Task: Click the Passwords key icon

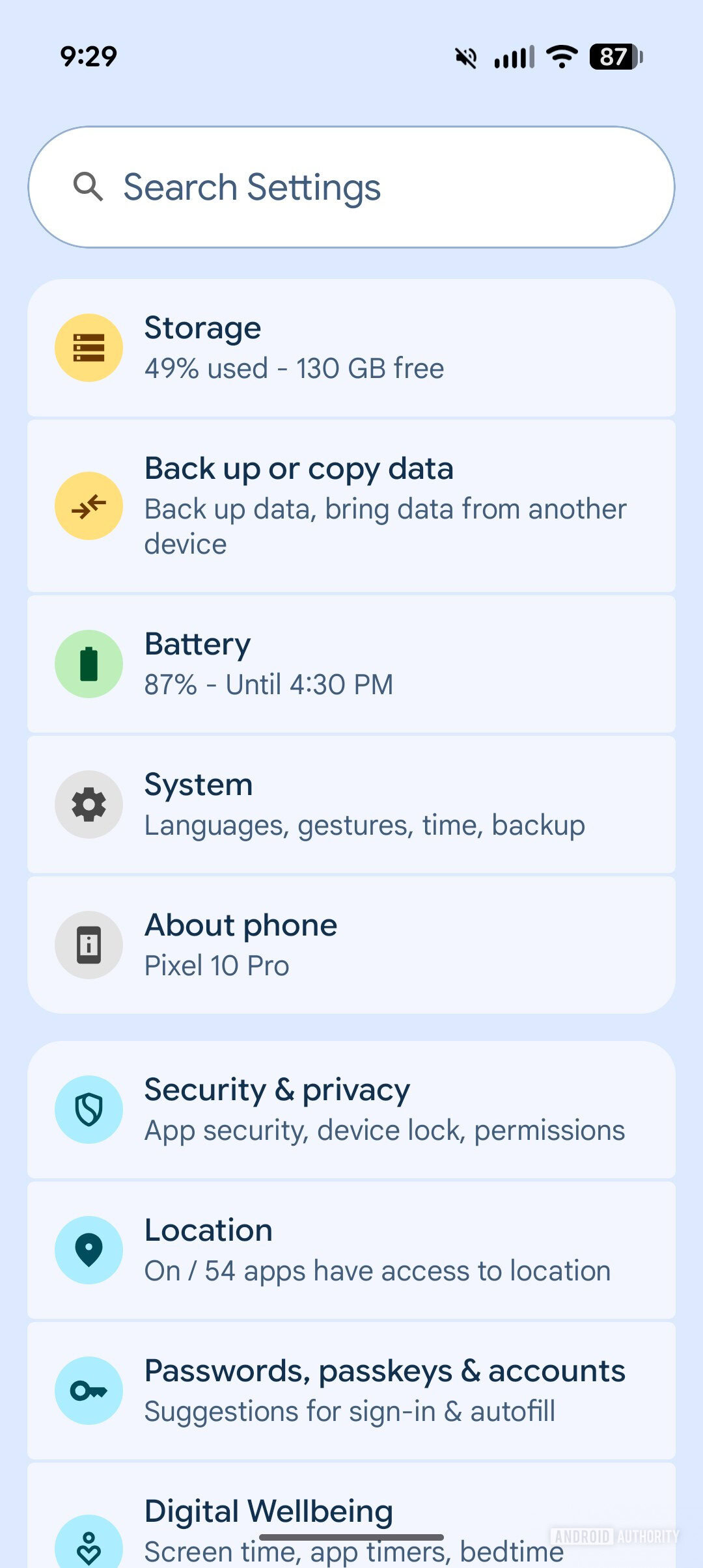Action: pos(89,1390)
